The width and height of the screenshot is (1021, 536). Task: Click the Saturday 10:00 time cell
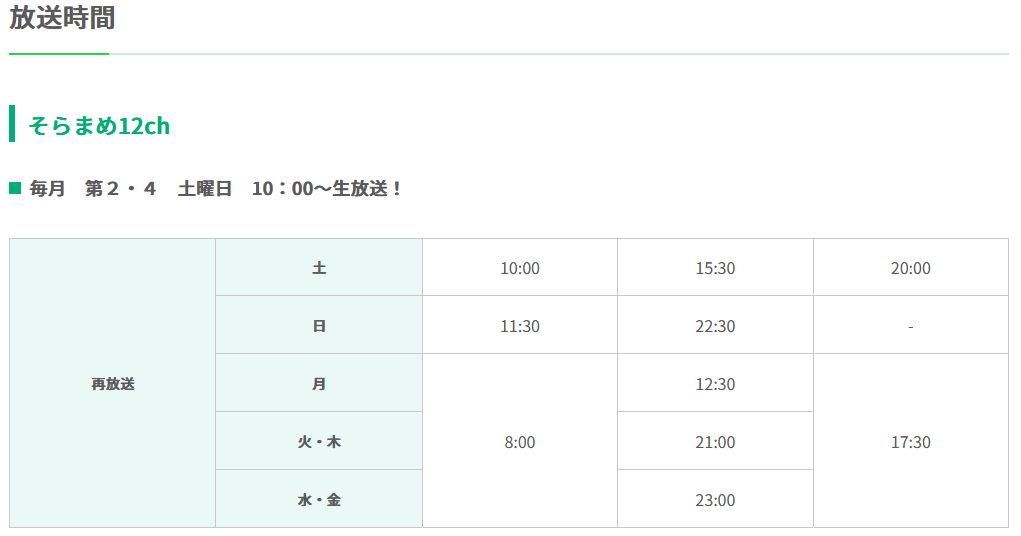520,268
